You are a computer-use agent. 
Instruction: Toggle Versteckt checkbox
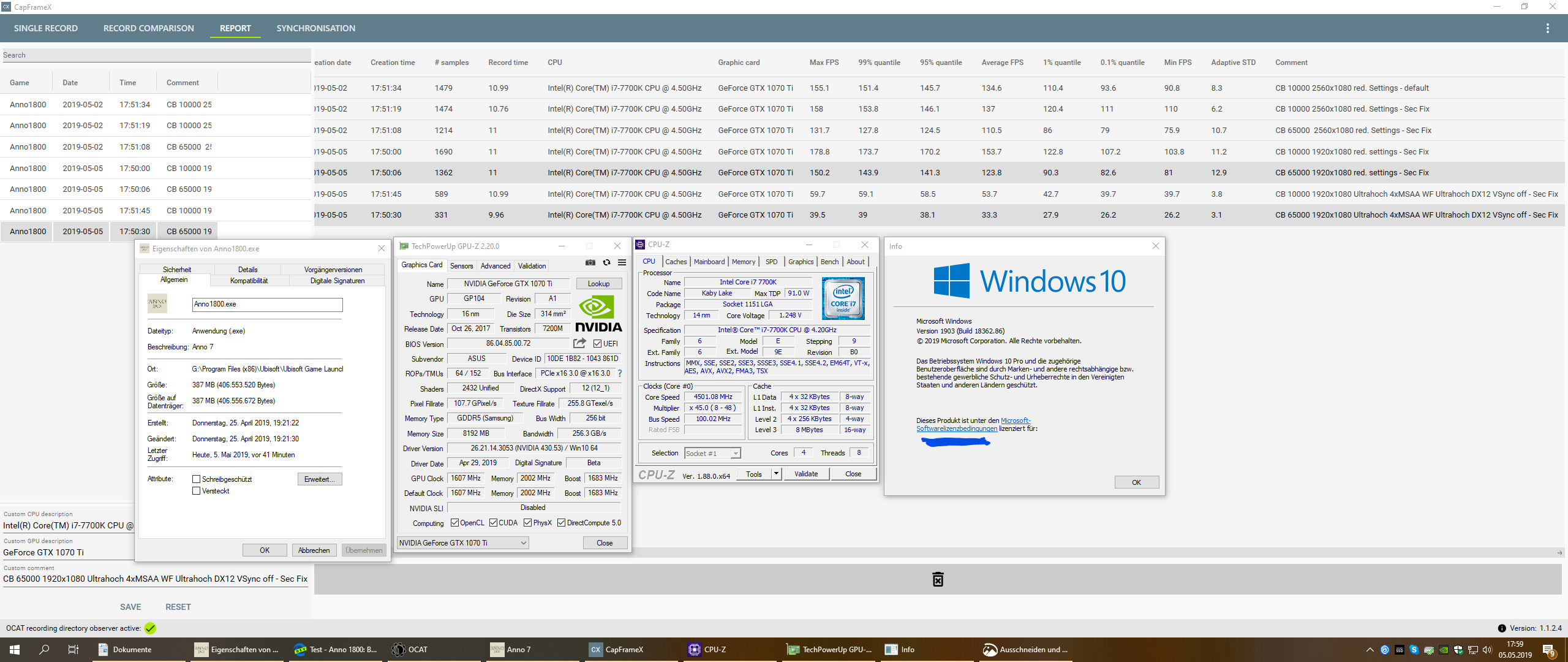[197, 491]
